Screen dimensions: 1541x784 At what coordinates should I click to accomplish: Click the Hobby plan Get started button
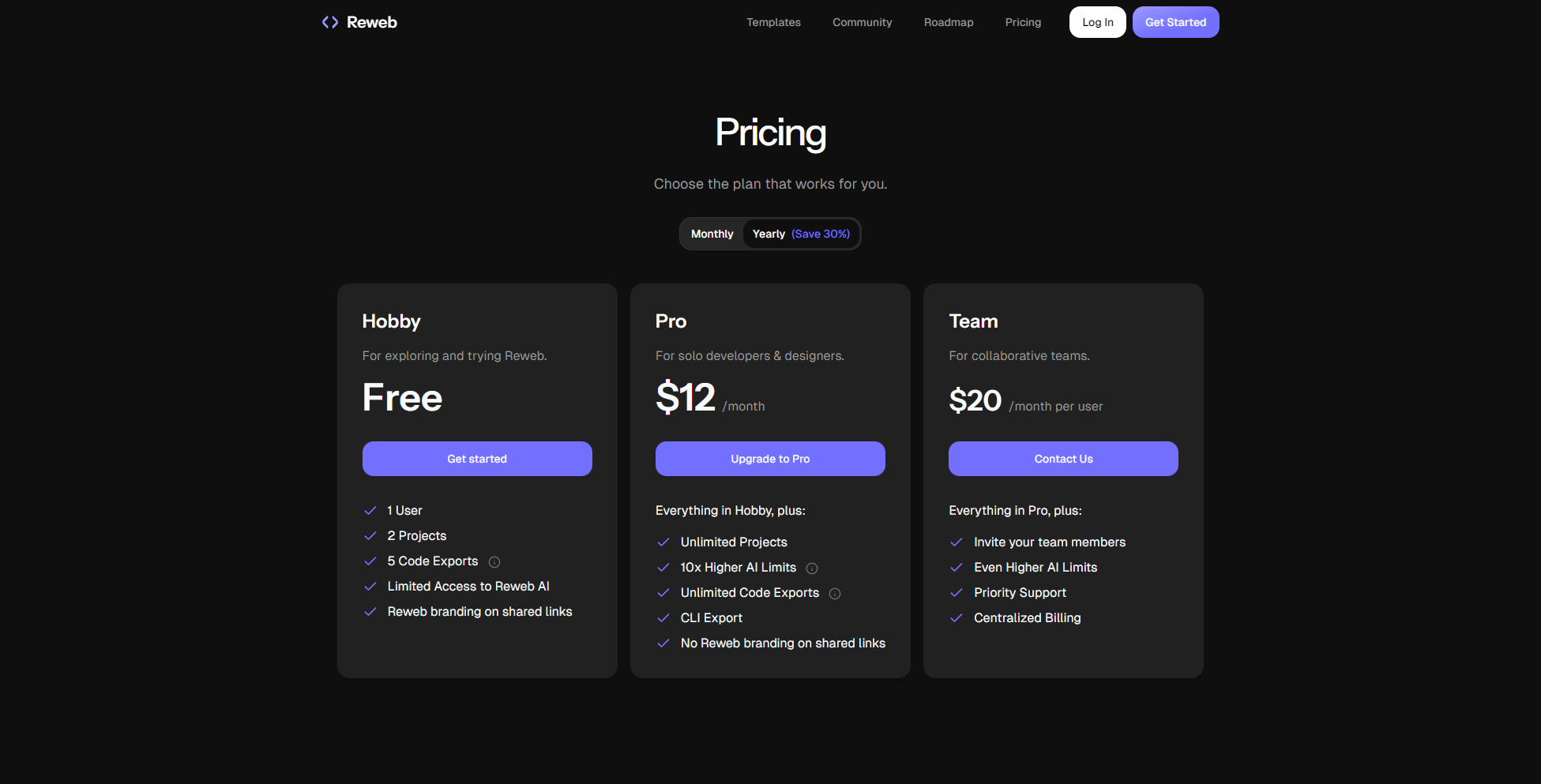point(477,459)
